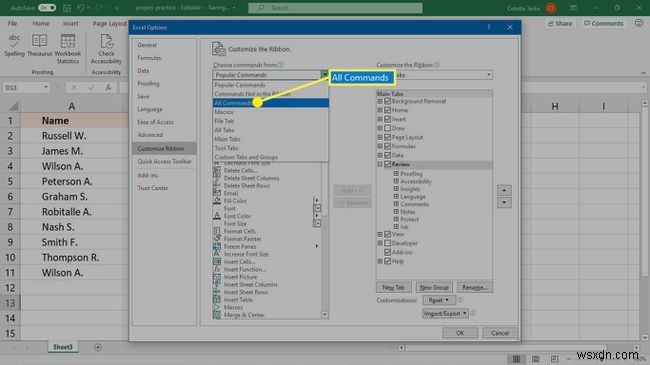Uncheck the Insert tab checkbox
The width and height of the screenshot is (650, 365).
388,119
